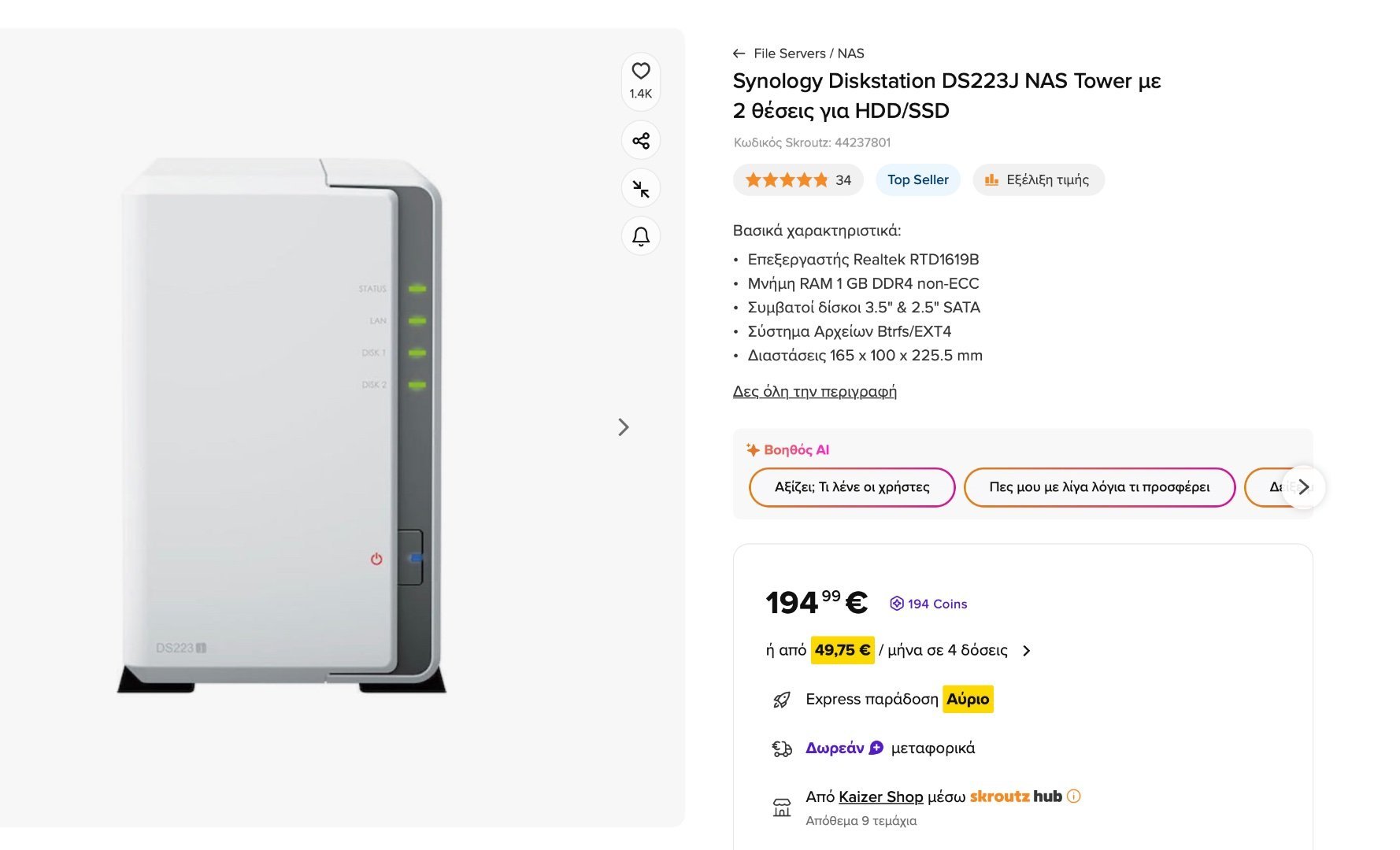Image resolution: width=1400 pixels, height=850 pixels.
Task: Open Δες όλη την περιγραφή link
Action: click(814, 391)
